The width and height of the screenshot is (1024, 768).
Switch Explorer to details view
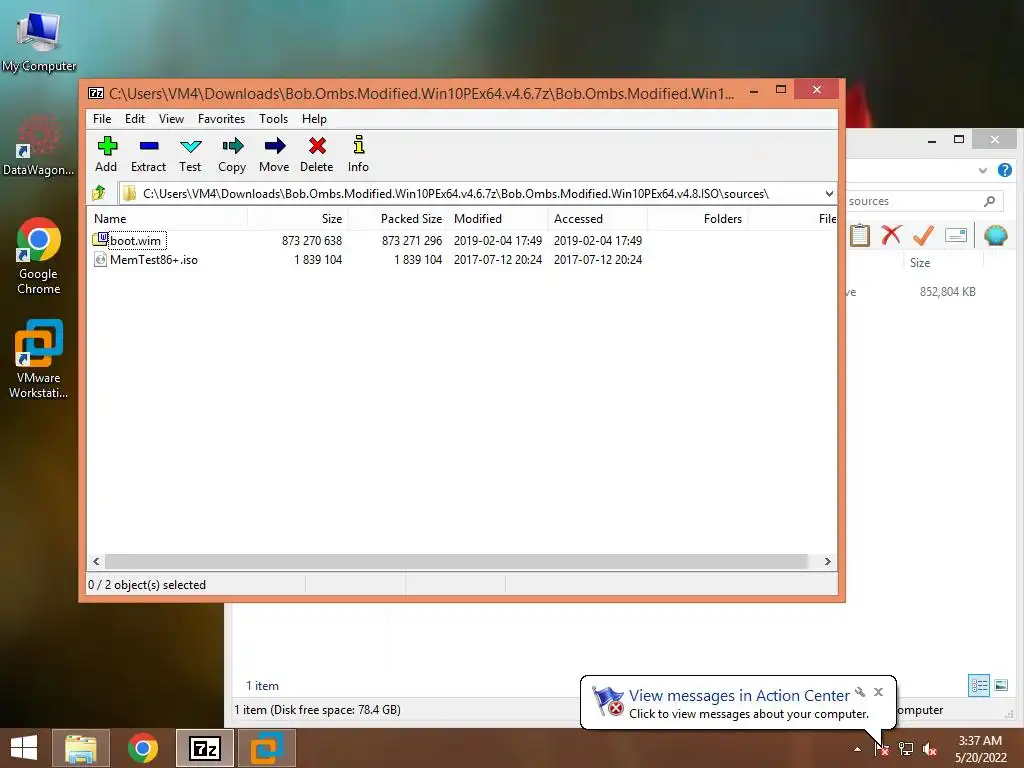pyautogui.click(x=979, y=686)
